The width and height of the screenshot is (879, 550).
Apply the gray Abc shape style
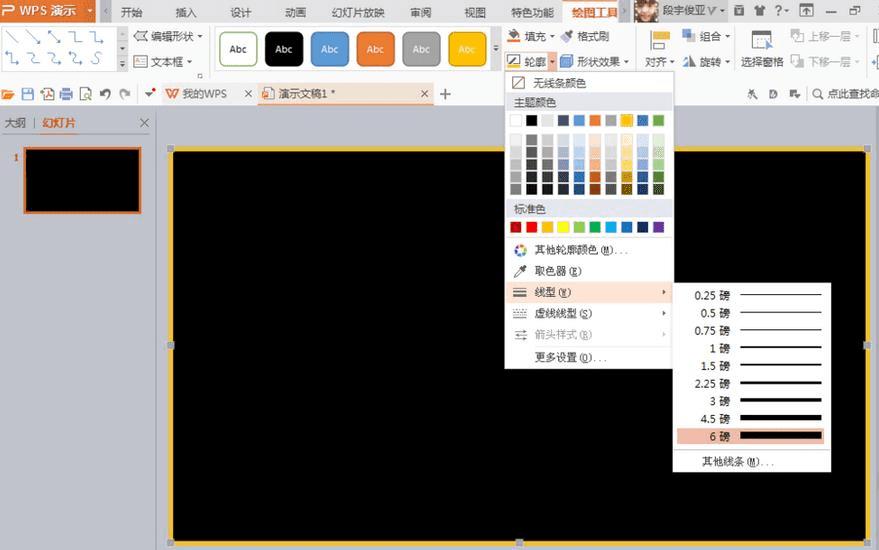pyautogui.click(x=421, y=49)
